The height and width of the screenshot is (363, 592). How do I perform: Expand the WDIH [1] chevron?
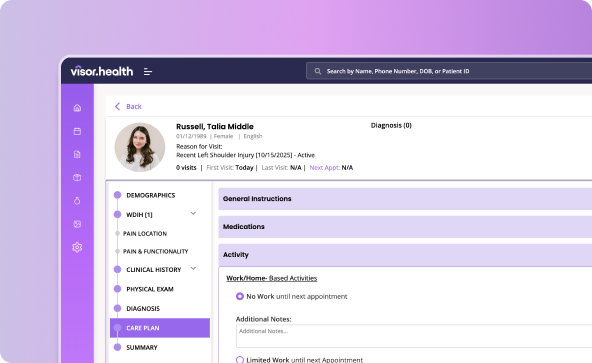(193, 214)
